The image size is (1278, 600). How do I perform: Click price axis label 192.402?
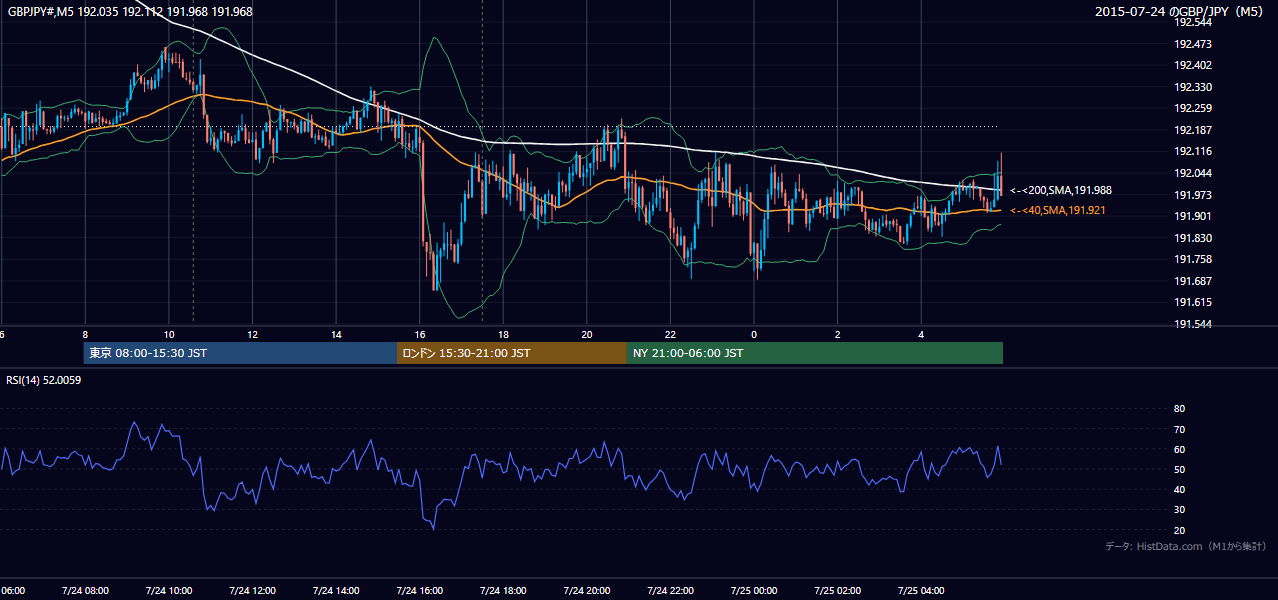[x=1192, y=65]
